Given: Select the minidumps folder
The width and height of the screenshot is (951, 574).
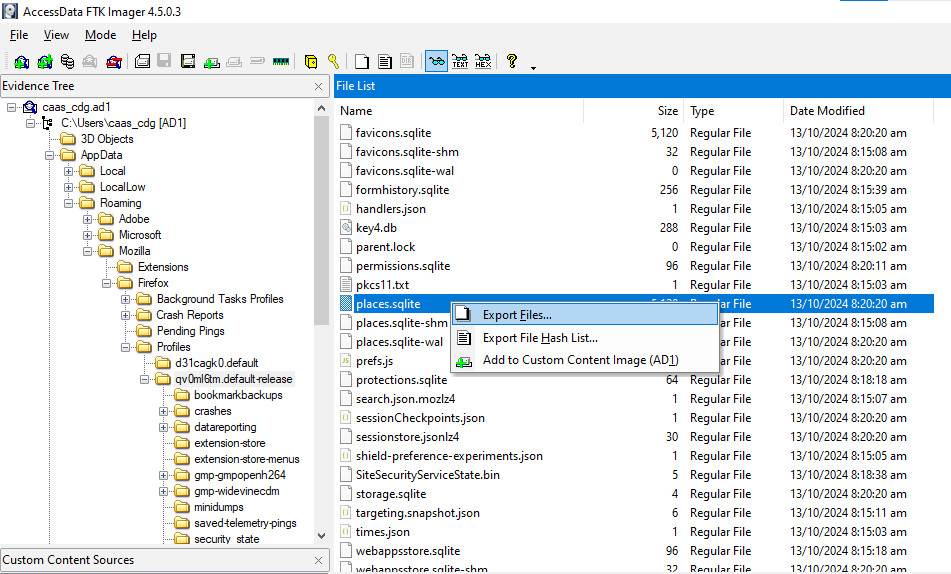Looking at the screenshot, I should click(218, 507).
